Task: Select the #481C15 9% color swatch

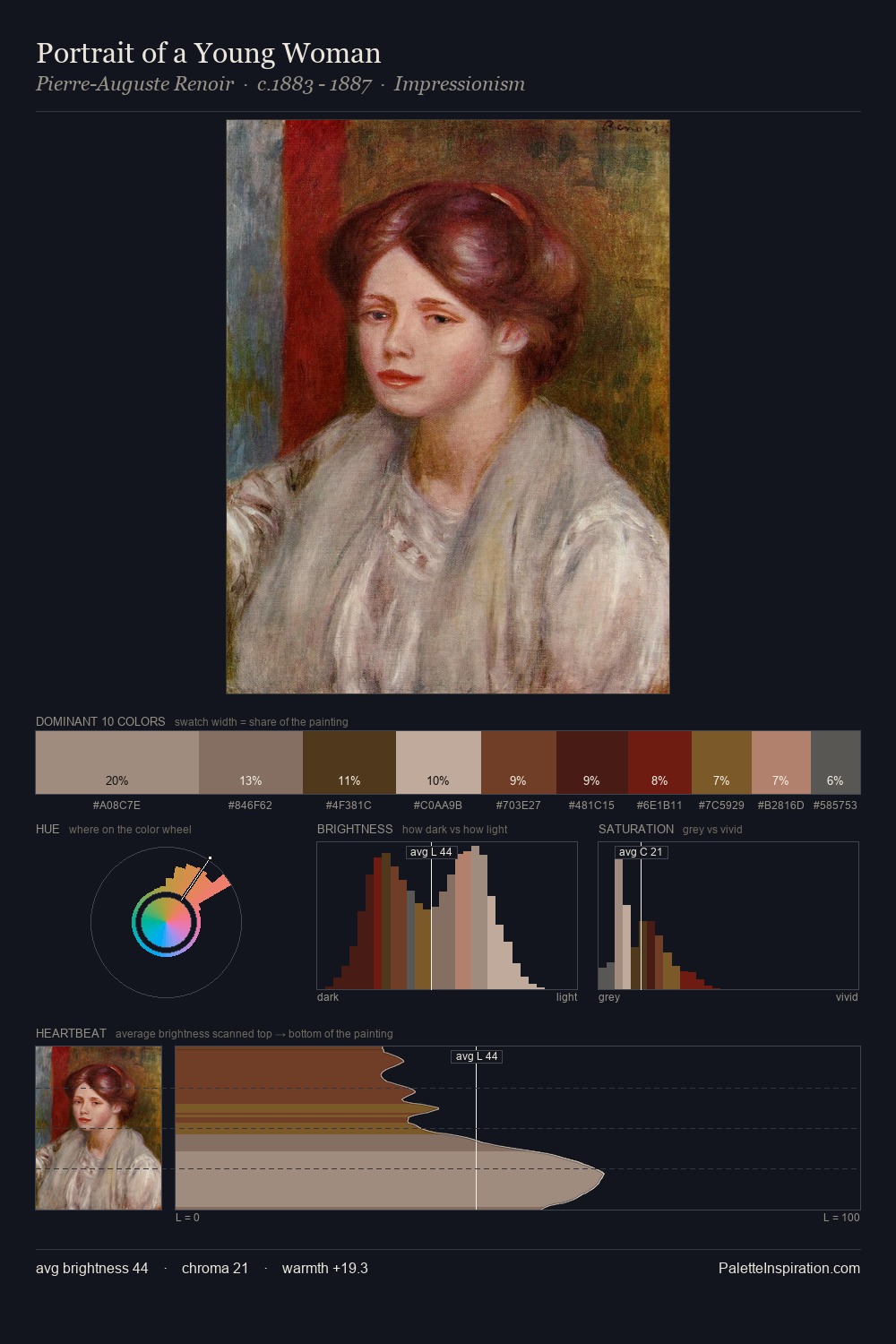Action: (592, 762)
